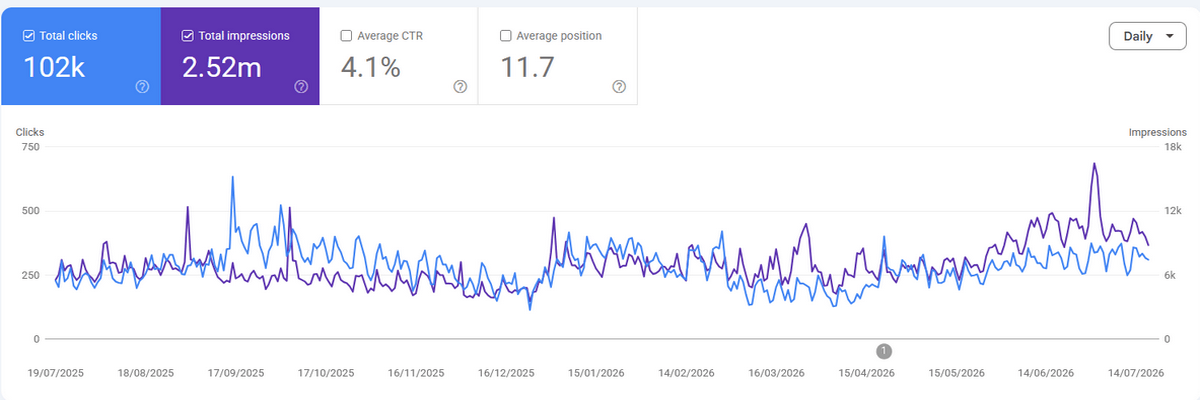Click the 16/03/2026 date label

(777, 372)
